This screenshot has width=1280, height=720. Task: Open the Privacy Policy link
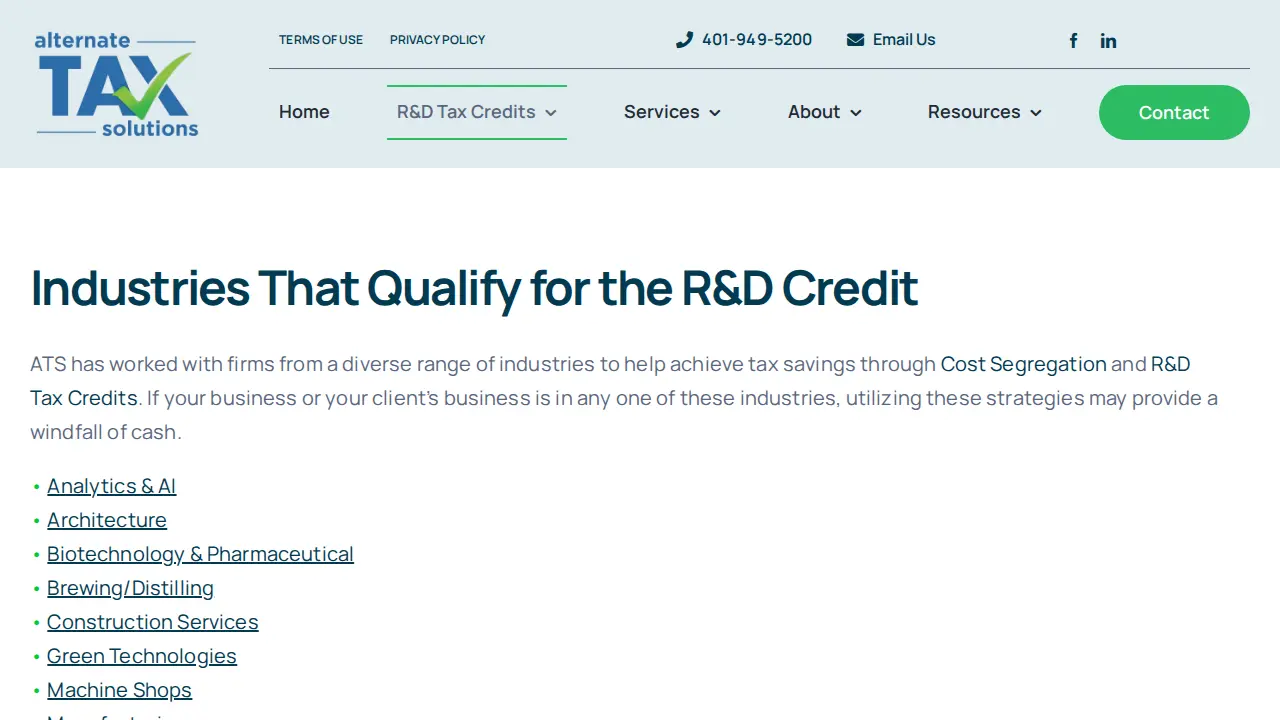pyautogui.click(x=437, y=40)
